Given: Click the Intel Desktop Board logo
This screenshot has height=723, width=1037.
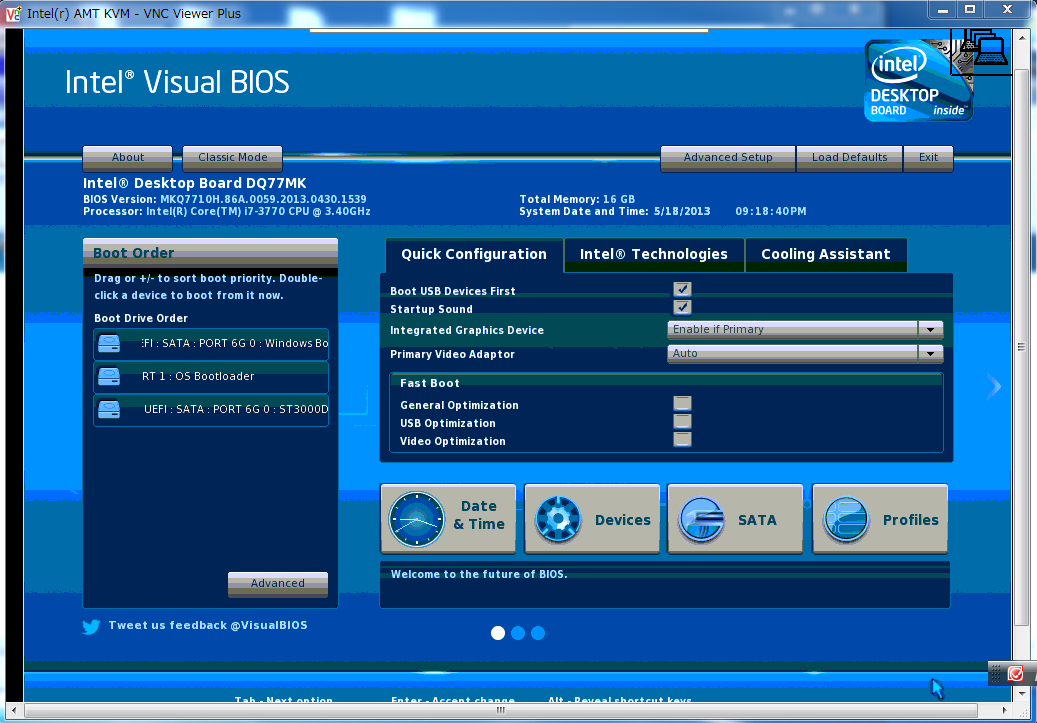Looking at the screenshot, I should (x=918, y=81).
